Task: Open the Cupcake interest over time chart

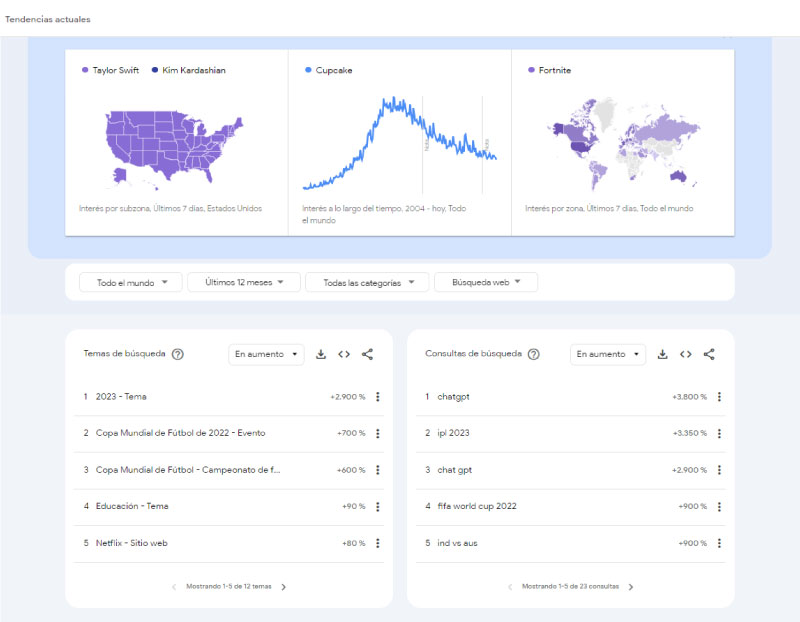Action: click(399, 142)
